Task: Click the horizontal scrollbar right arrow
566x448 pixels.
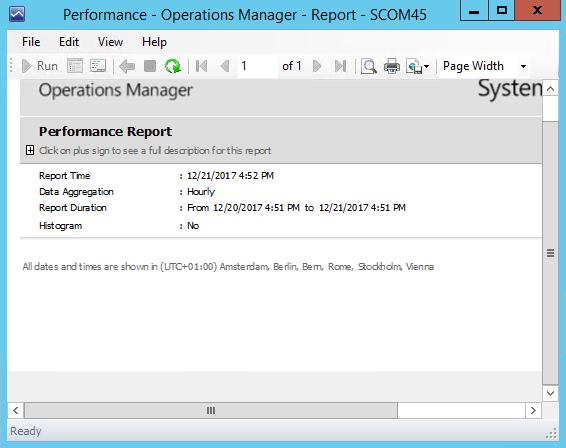Action: click(x=533, y=410)
